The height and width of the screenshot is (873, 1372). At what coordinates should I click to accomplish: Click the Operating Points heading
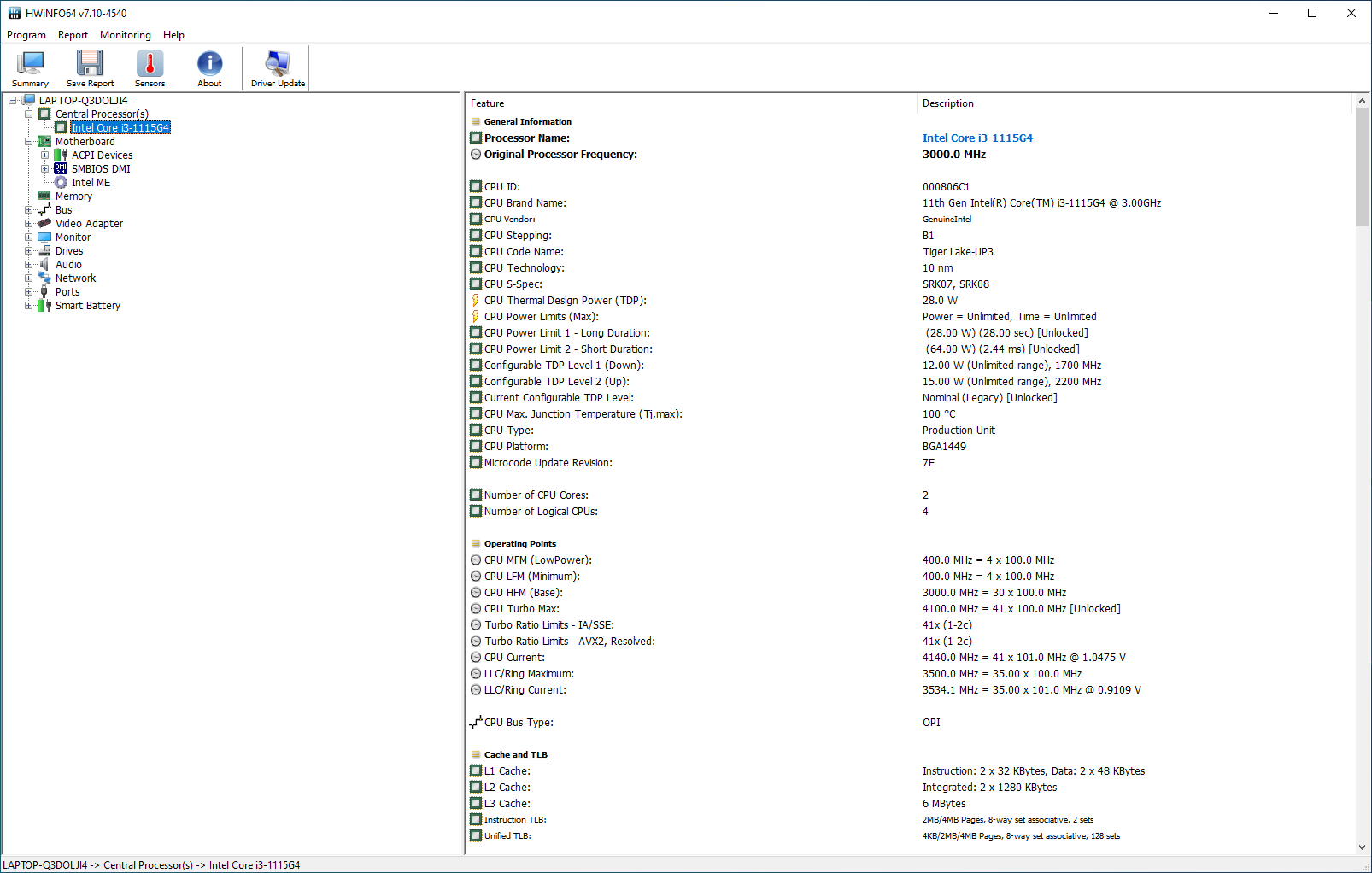tap(520, 544)
